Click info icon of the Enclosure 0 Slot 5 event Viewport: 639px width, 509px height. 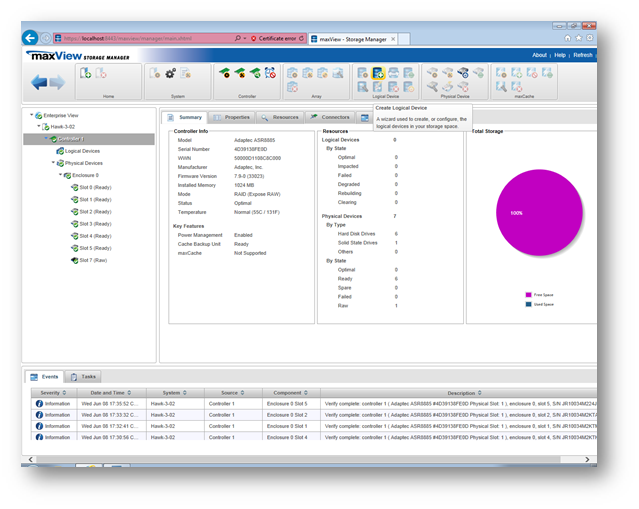[39, 404]
